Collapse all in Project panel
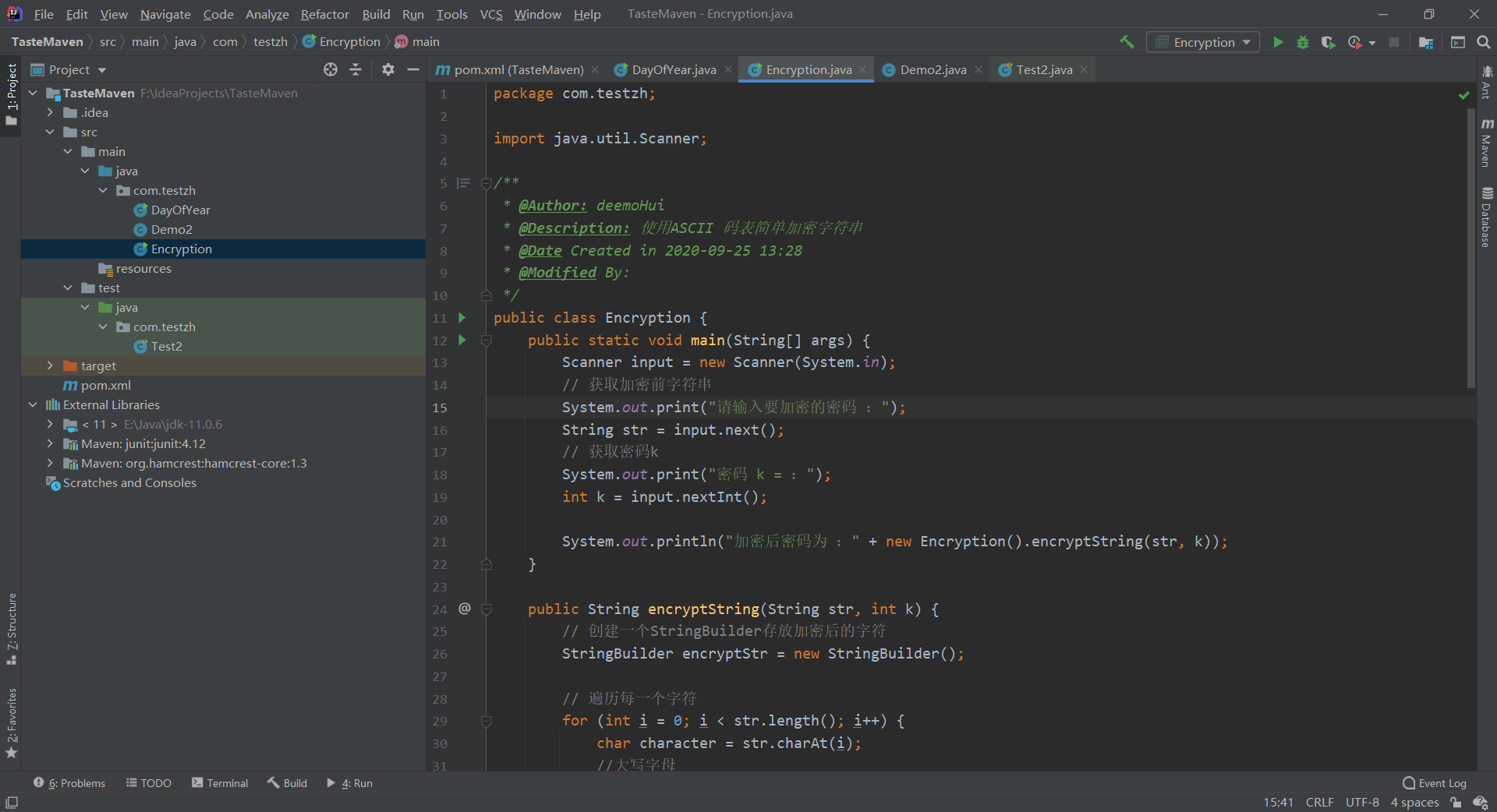The height and width of the screenshot is (812, 1497). [x=356, y=69]
